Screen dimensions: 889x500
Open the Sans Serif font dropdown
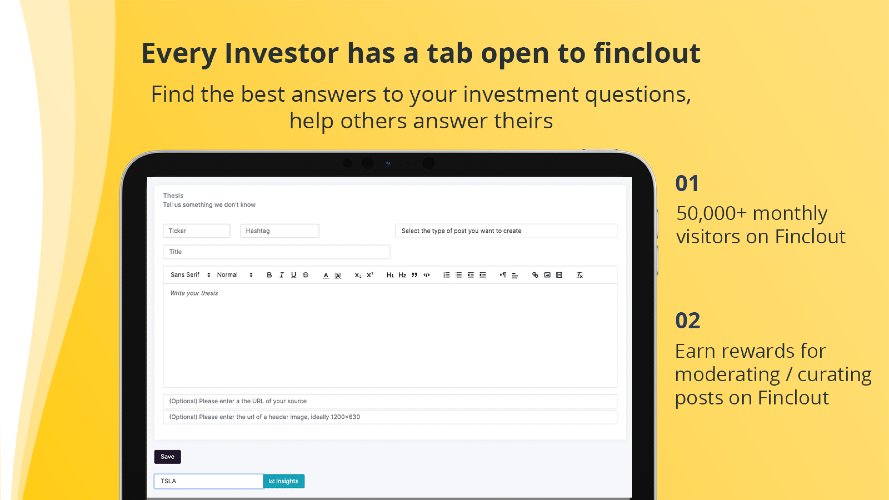click(x=190, y=275)
